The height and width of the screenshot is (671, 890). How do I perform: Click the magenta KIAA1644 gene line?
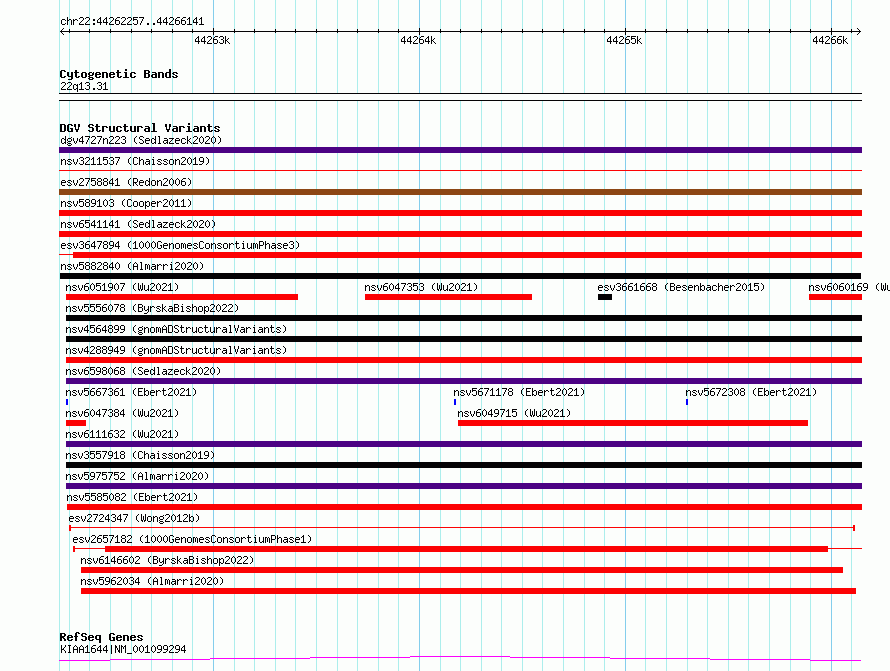460,659
